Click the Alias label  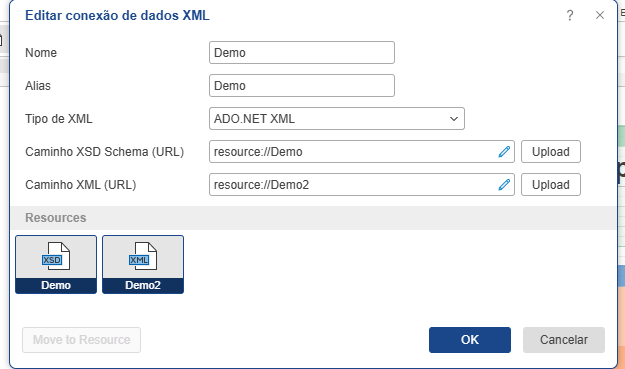coord(38,86)
